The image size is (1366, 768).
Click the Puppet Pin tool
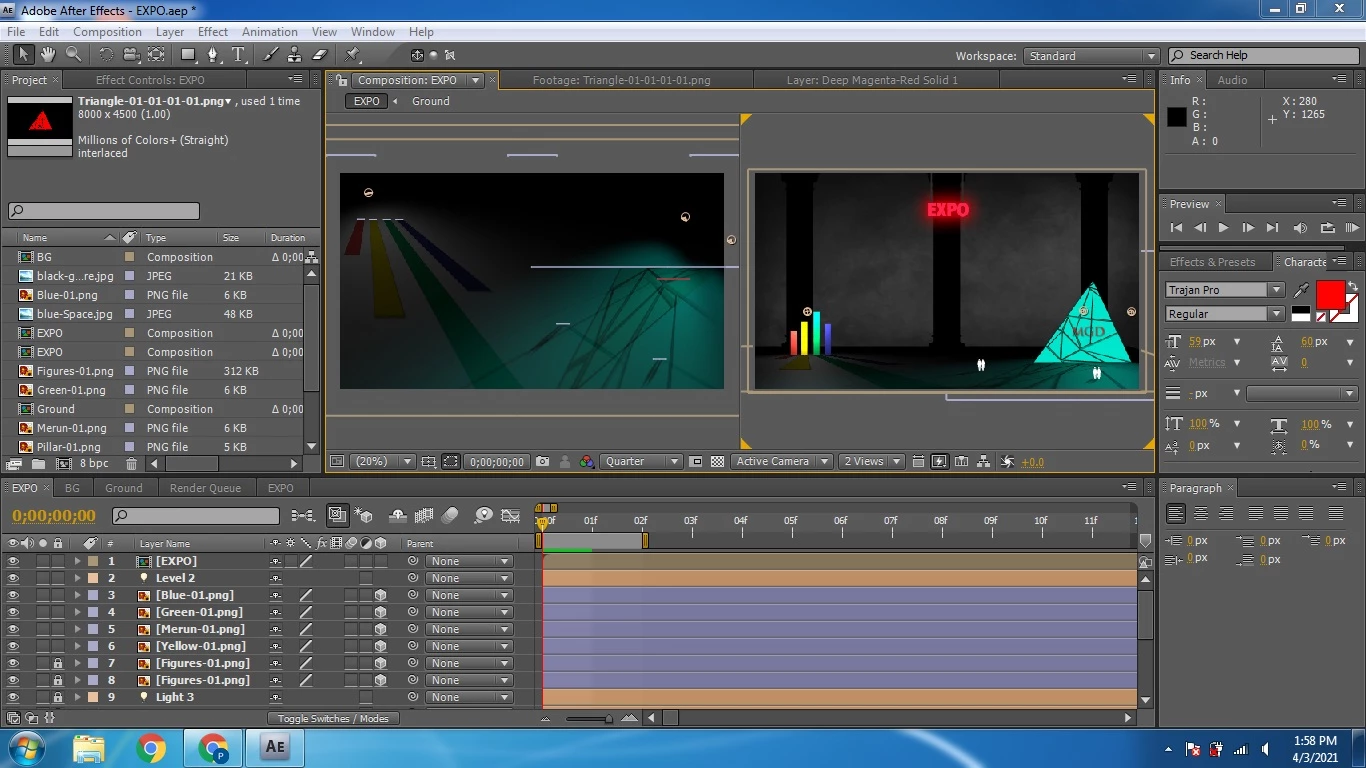[x=353, y=55]
